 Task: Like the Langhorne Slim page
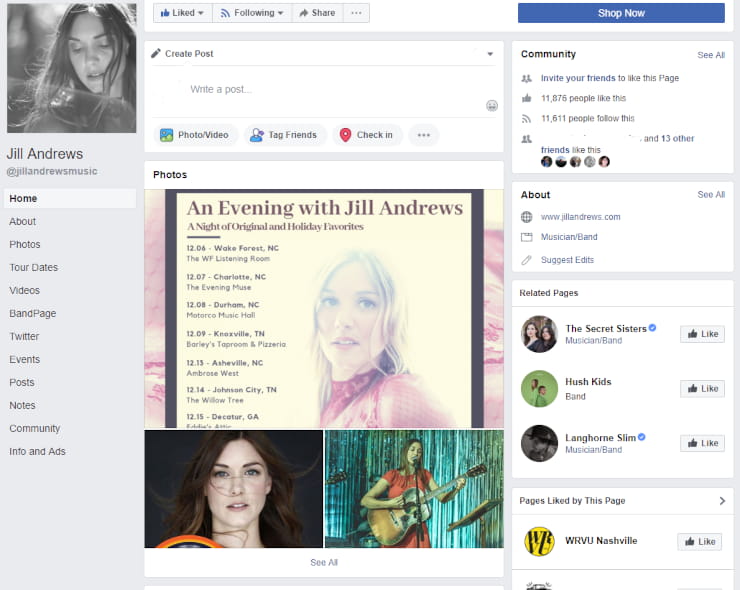(x=702, y=443)
